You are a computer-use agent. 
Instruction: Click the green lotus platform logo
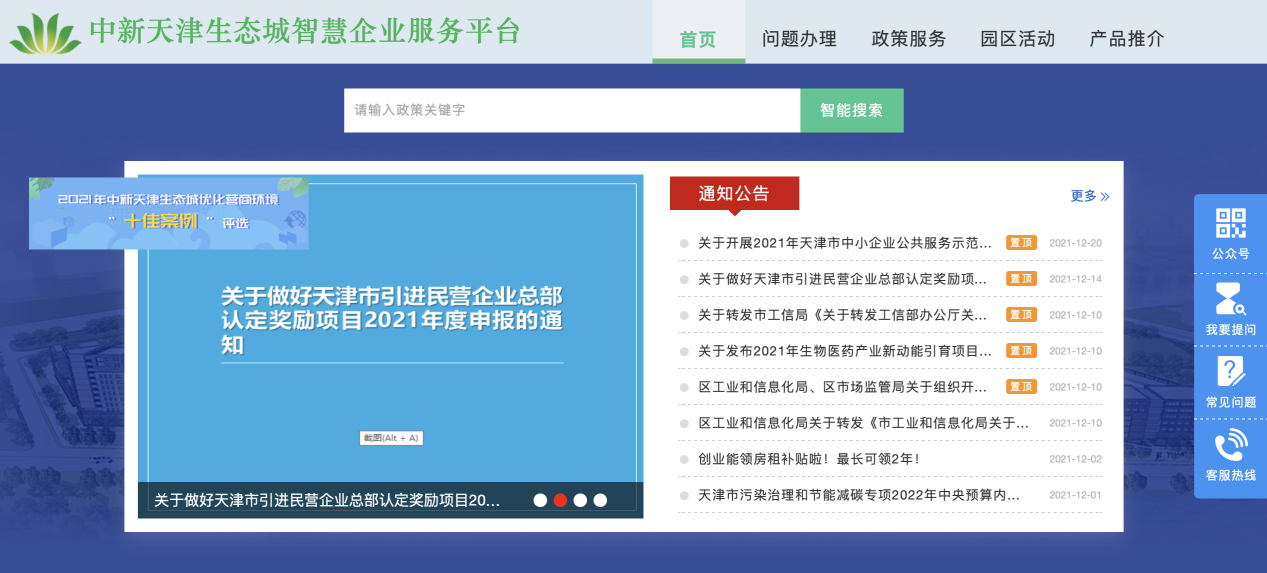[45, 33]
